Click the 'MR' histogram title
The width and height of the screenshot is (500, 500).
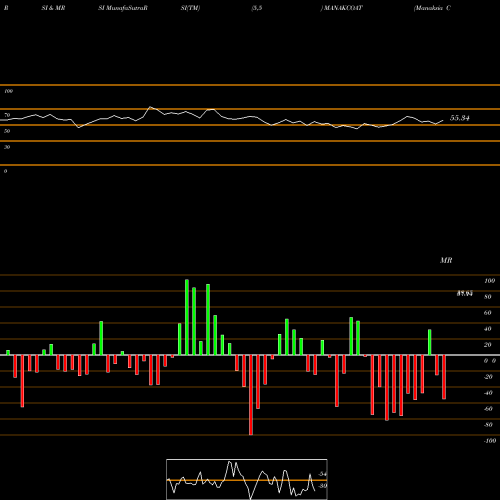coord(446,260)
